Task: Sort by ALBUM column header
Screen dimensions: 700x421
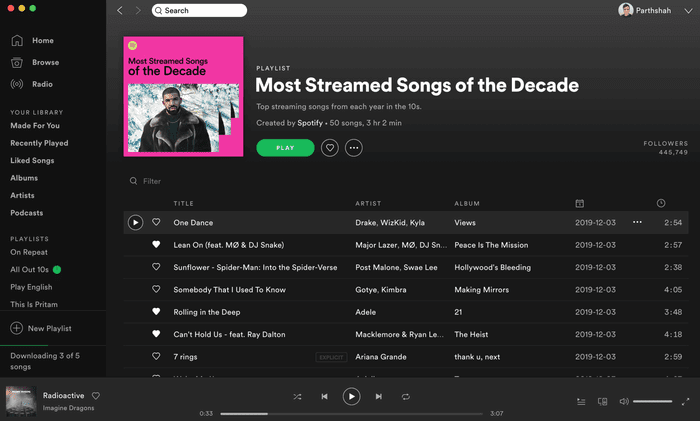Action: click(x=467, y=204)
